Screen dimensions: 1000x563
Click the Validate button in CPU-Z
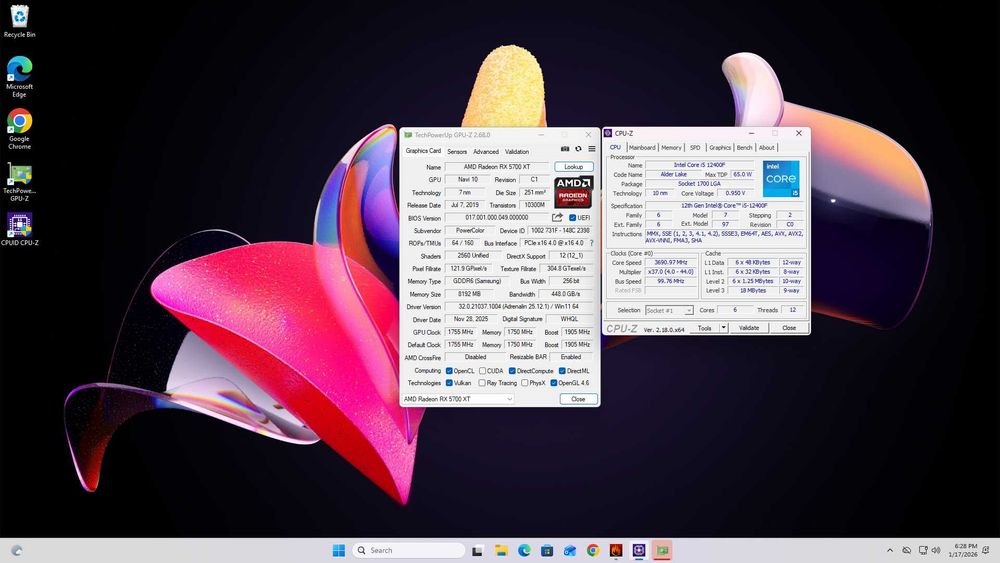(x=748, y=328)
